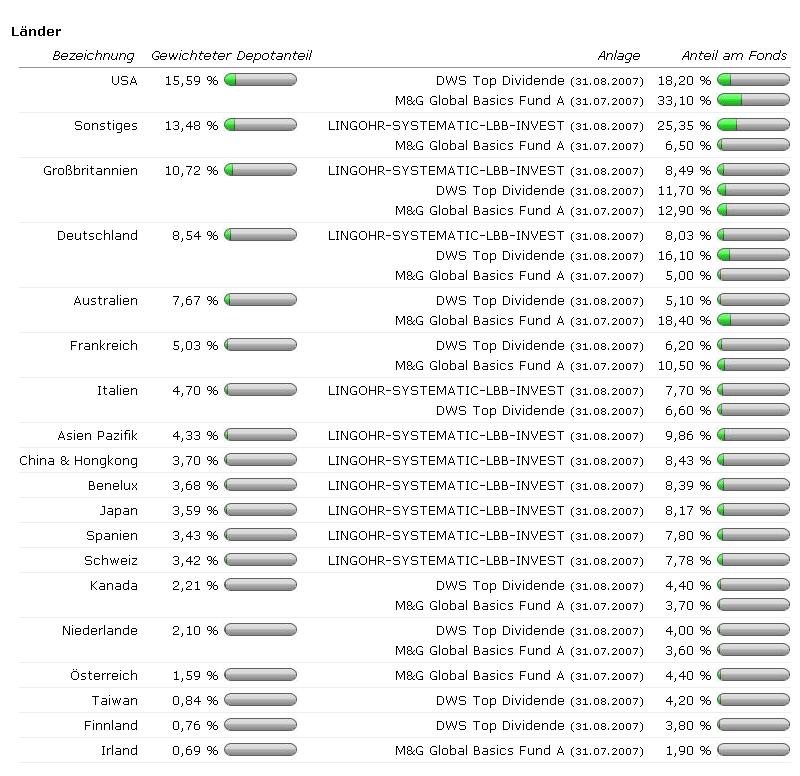Click the 25,35 % fund share bar

click(753, 125)
